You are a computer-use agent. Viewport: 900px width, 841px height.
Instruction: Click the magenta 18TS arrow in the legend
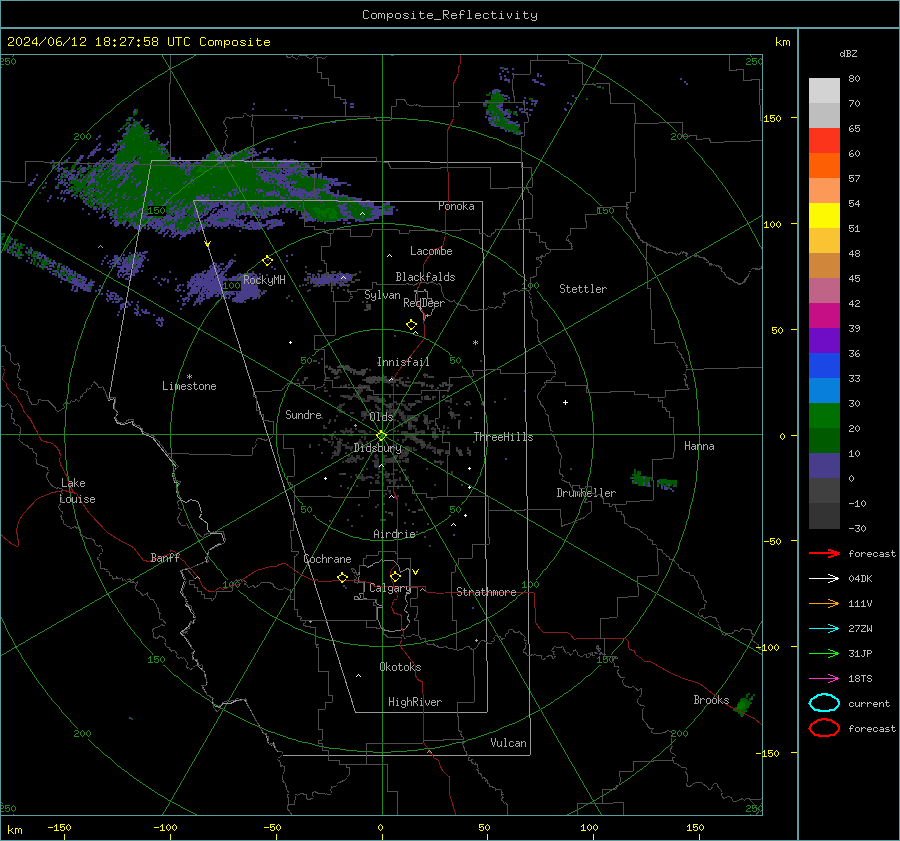pyautogui.click(x=824, y=679)
